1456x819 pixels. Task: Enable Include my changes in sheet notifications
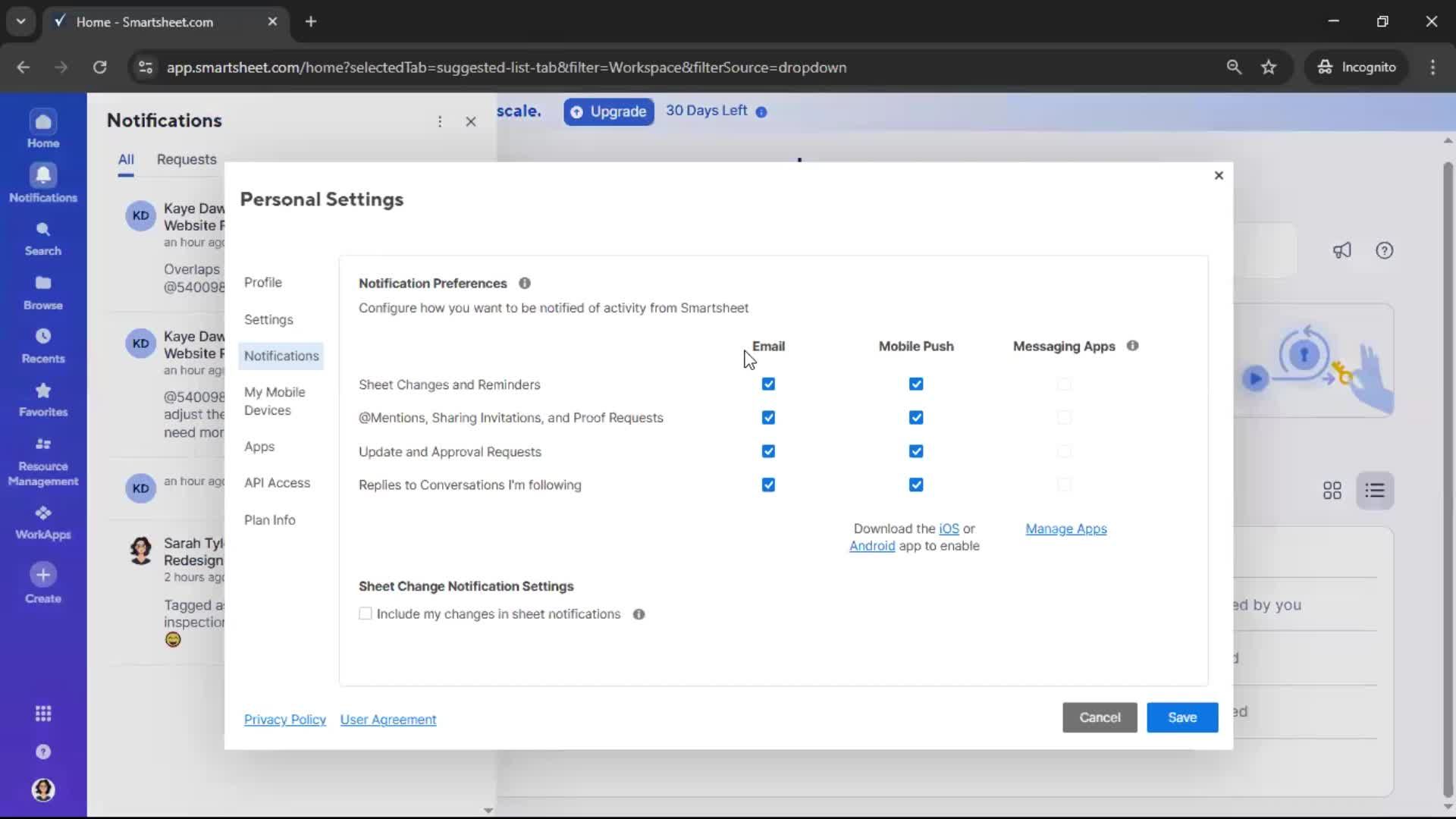tap(366, 613)
